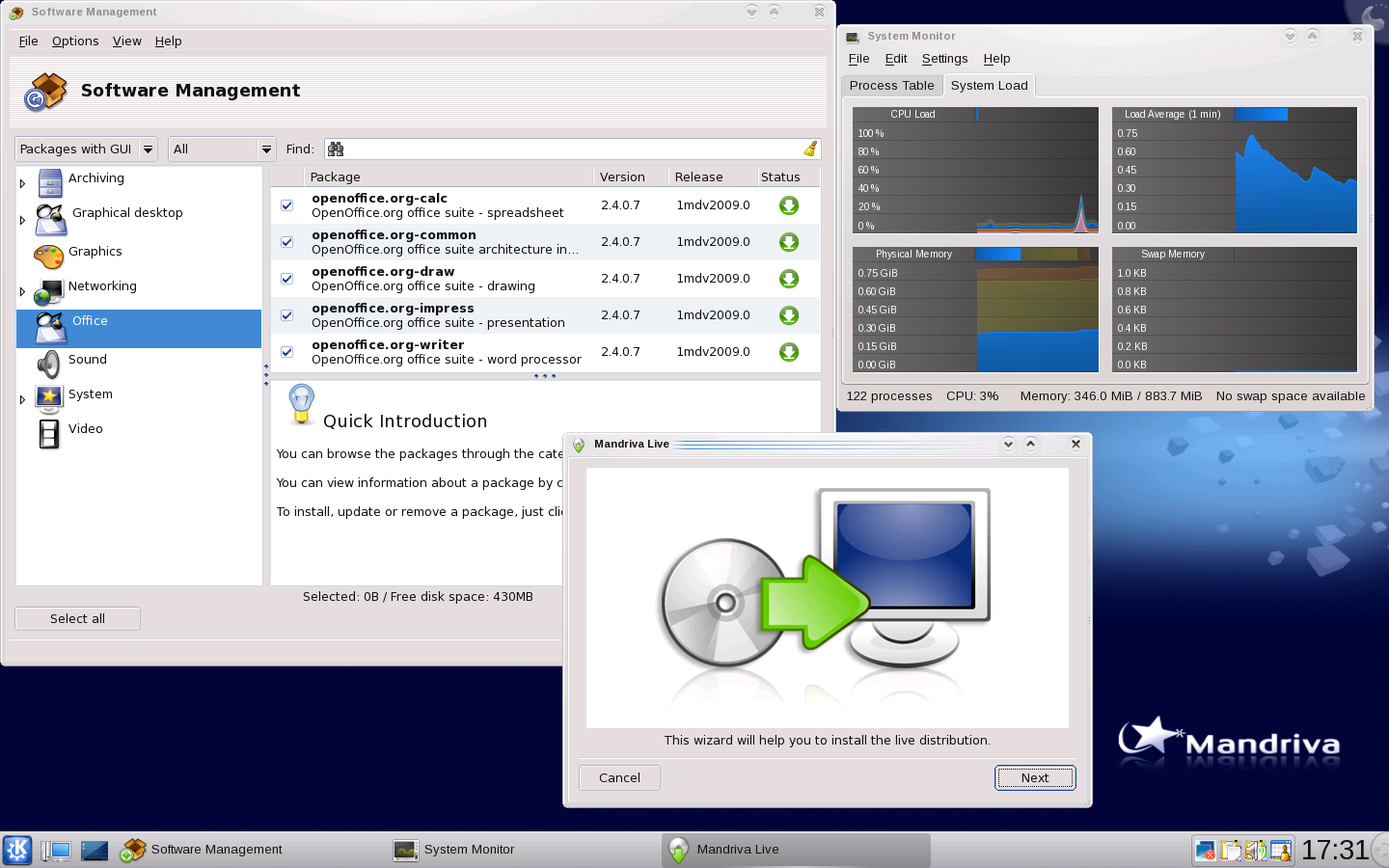Open the calendar reminder tray icon
This screenshot has width=1389, height=868.
pyautogui.click(x=1280, y=851)
